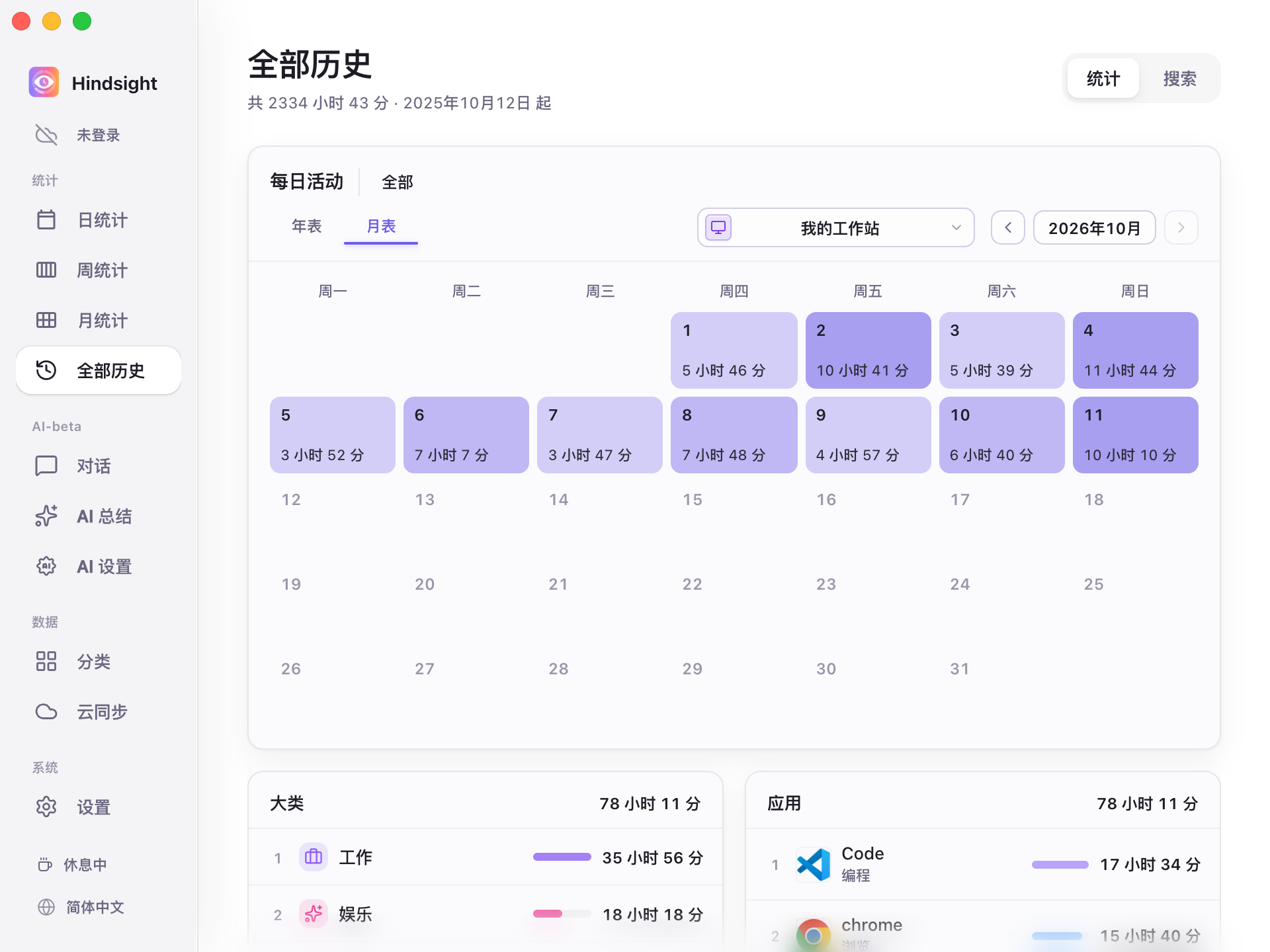
Task: Click the 休息中 status label
Action: [85, 865]
